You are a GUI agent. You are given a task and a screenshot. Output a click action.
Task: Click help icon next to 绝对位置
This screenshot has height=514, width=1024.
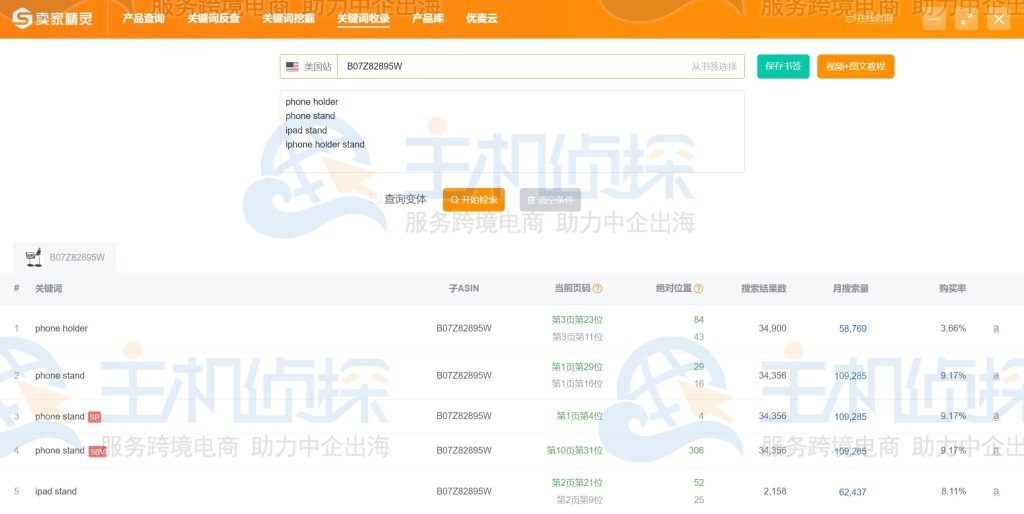tap(698, 289)
